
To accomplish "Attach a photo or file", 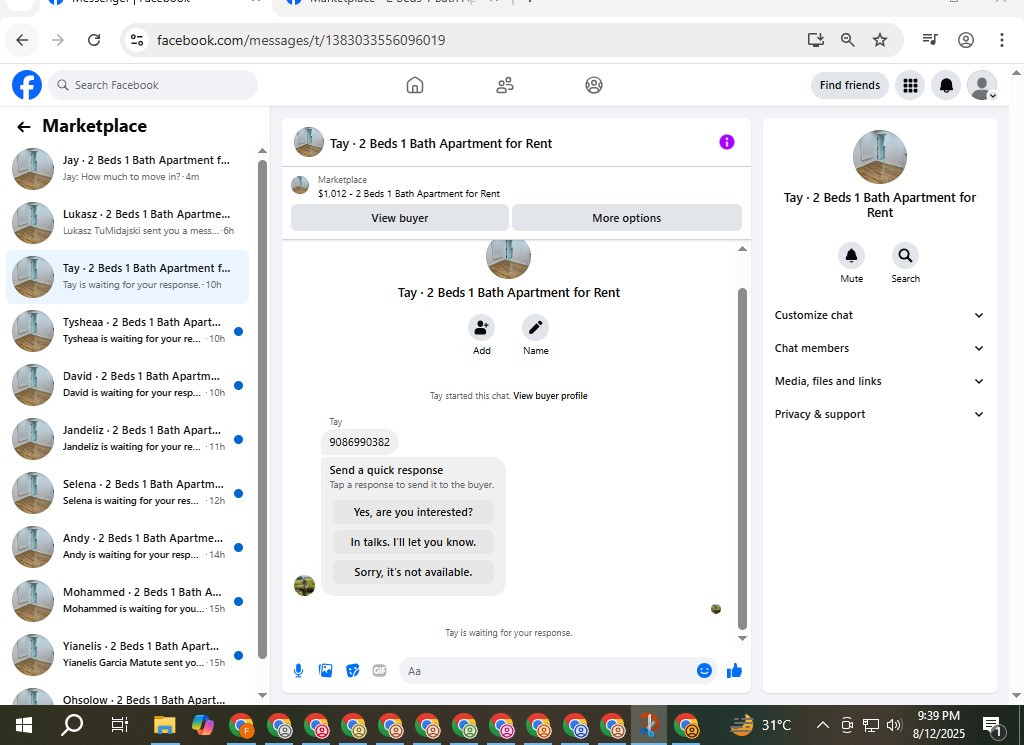I will click(325, 671).
